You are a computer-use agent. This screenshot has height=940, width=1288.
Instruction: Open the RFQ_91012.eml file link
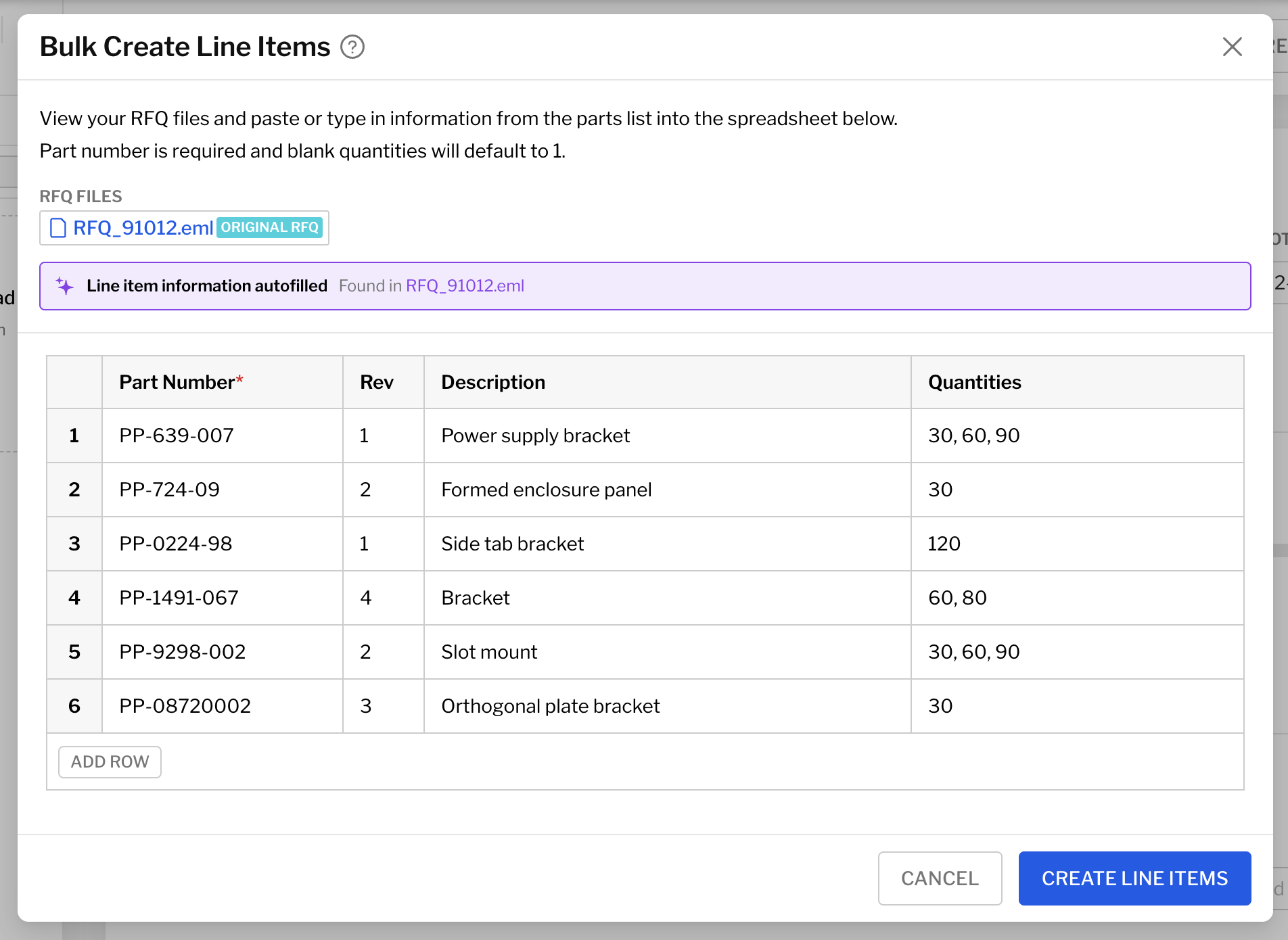click(143, 228)
